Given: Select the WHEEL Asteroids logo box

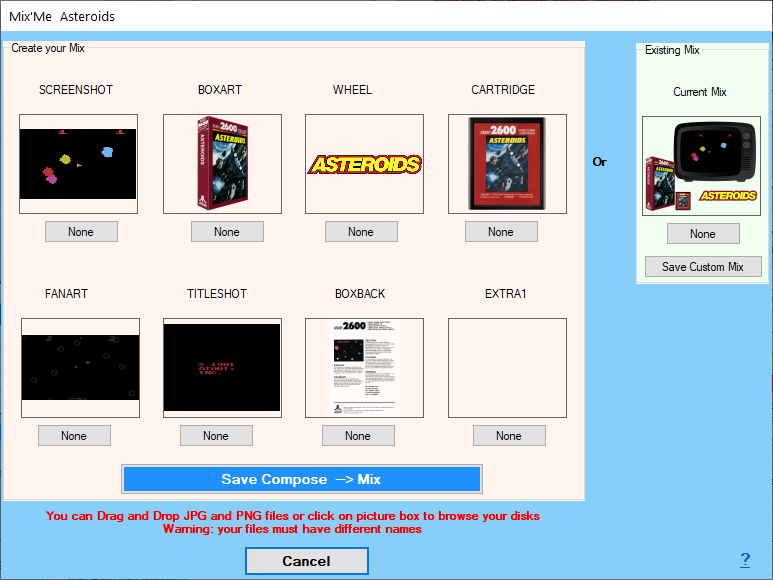Looking at the screenshot, I should click(364, 164).
